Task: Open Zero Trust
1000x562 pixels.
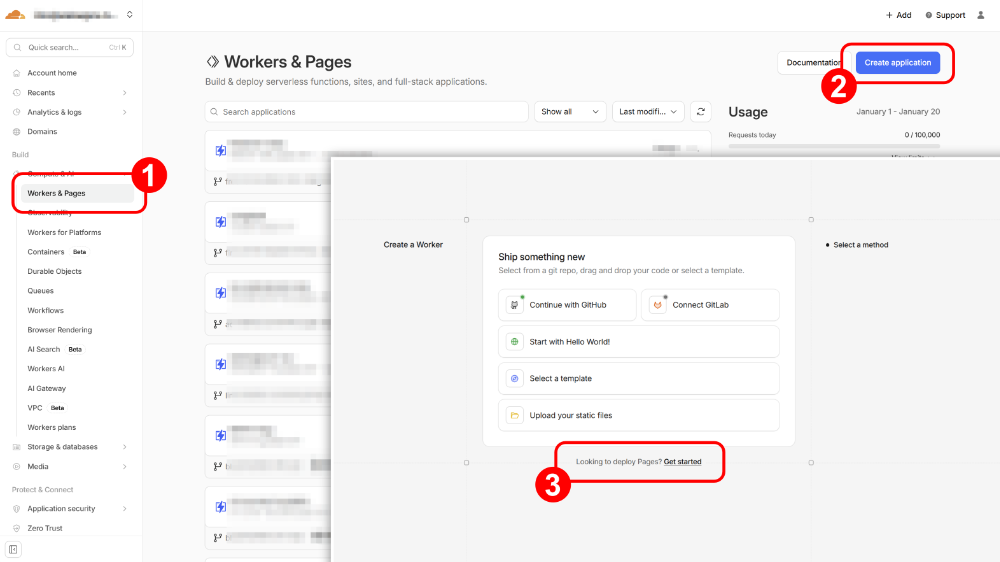Action: (x=45, y=528)
